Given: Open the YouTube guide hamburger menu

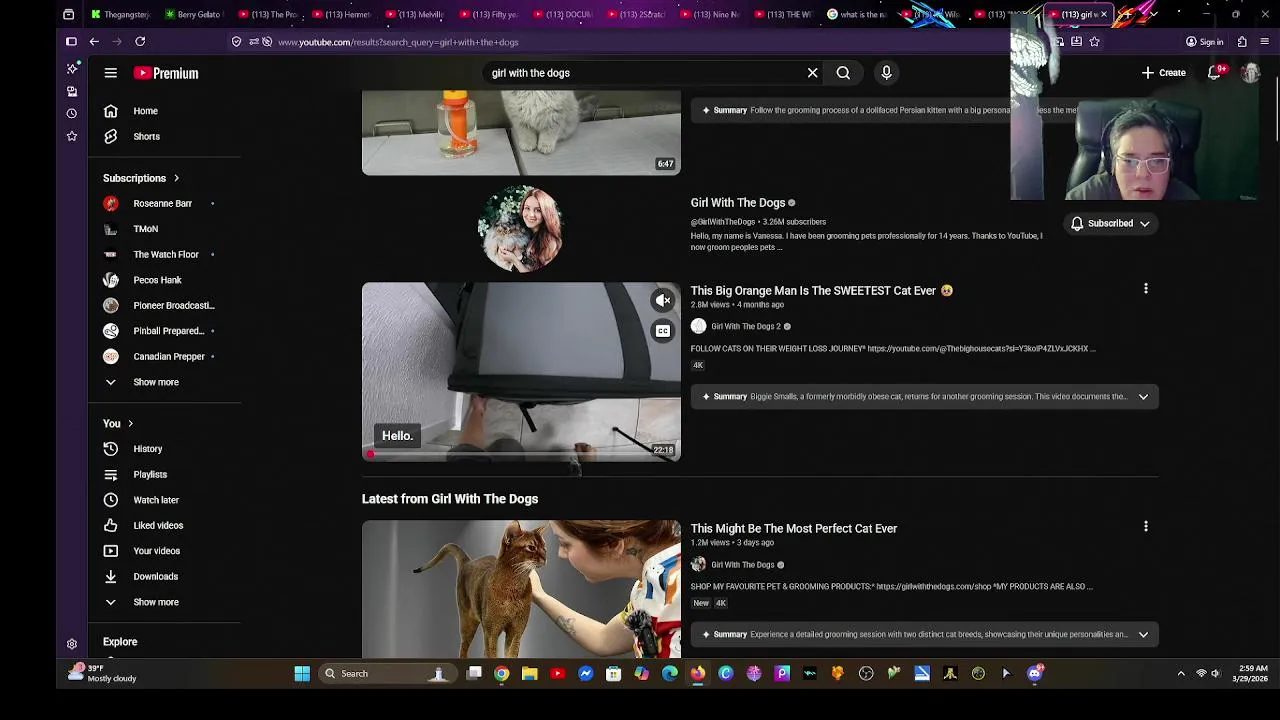Looking at the screenshot, I should coord(111,73).
